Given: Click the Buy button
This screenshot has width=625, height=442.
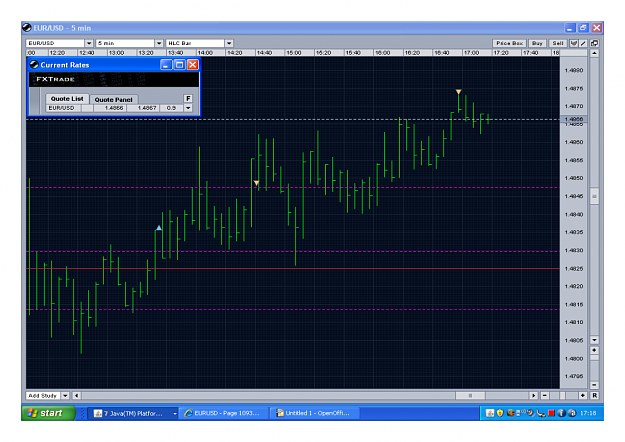Looking at the screenshot, I should [x=537, y=43].
